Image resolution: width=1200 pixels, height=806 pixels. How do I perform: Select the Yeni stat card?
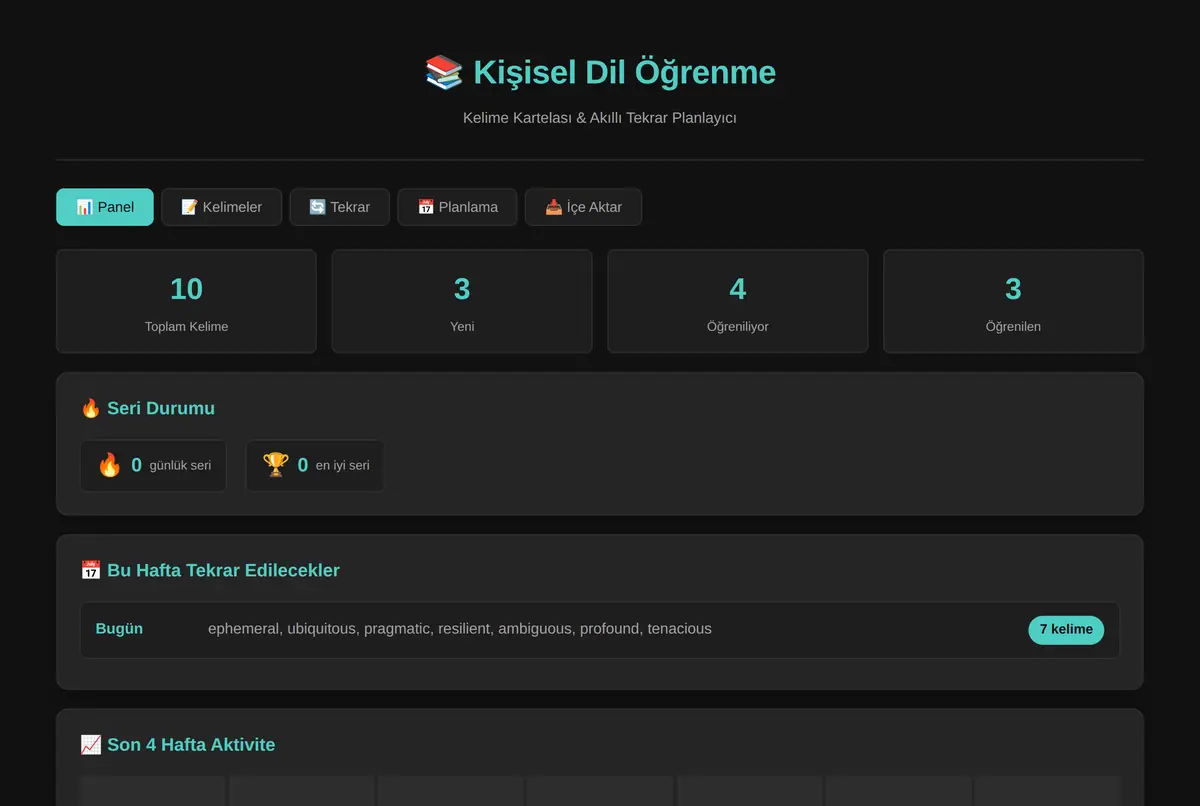point(462,301)
